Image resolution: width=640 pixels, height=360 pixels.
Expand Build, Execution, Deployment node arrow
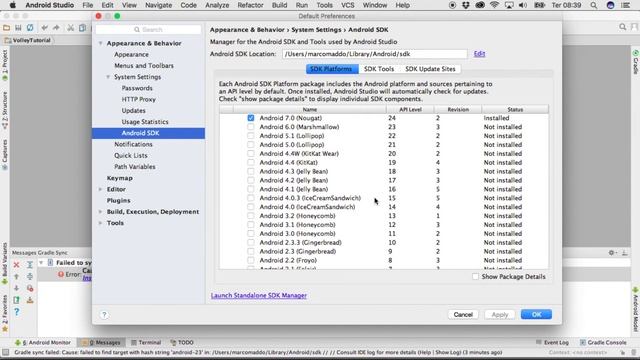[100, 212]
